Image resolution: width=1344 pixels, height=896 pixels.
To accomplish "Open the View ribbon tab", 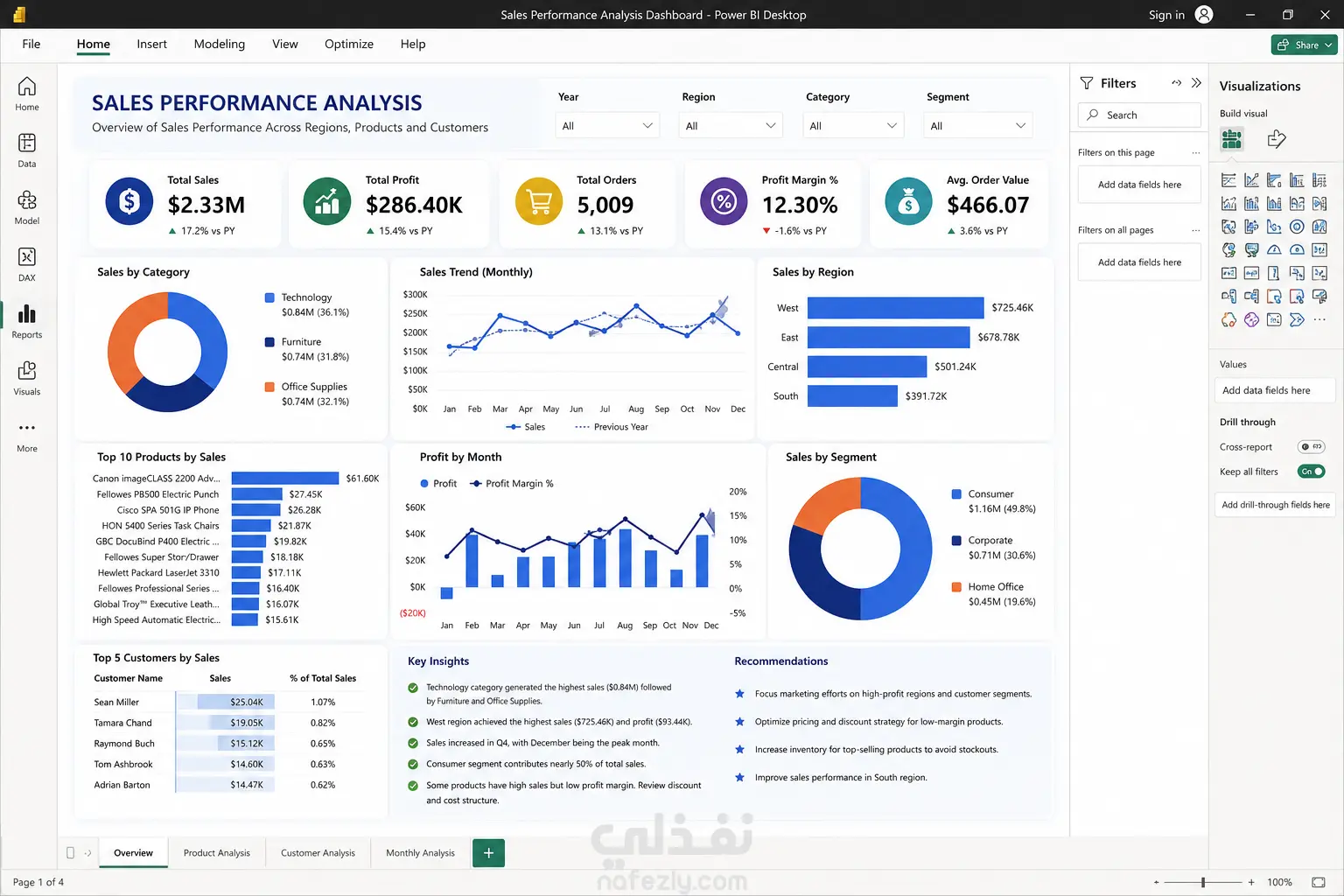I will click(x=285, y=44).
